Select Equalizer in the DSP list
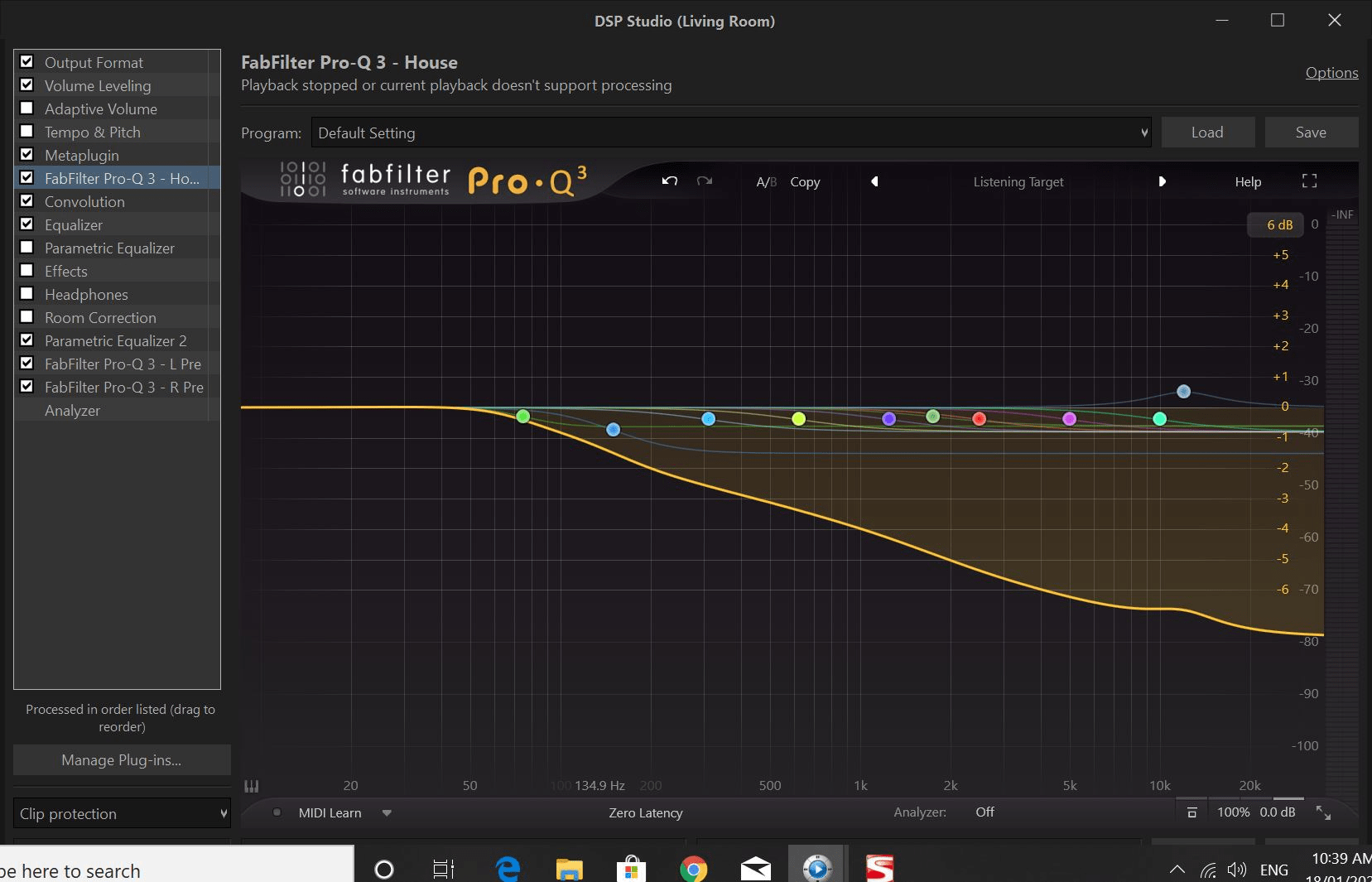Image resolution: width=1372 pixels, height=882 pixels. 74,224
